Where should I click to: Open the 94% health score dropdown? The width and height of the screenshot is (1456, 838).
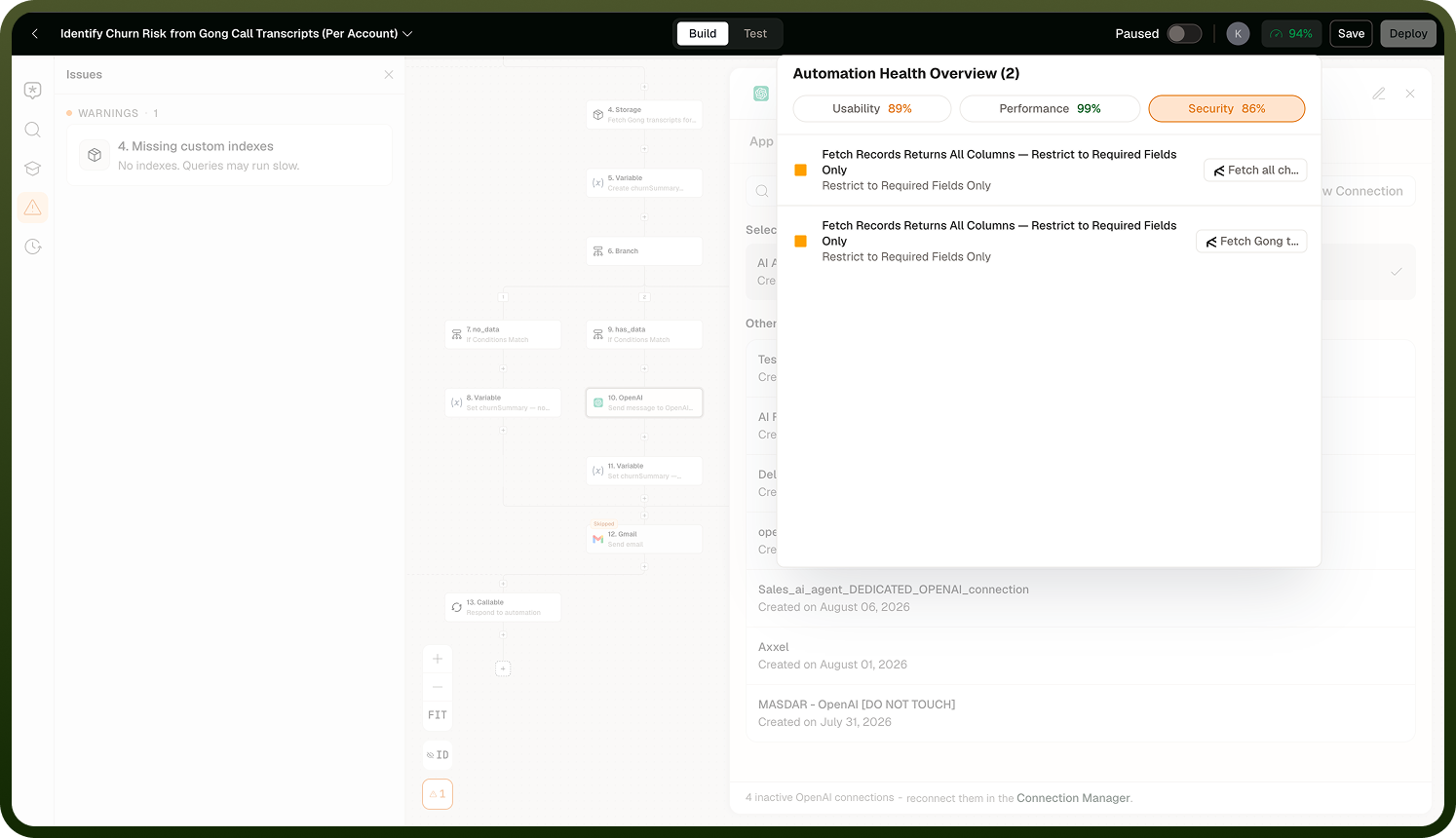[1291, 33]
